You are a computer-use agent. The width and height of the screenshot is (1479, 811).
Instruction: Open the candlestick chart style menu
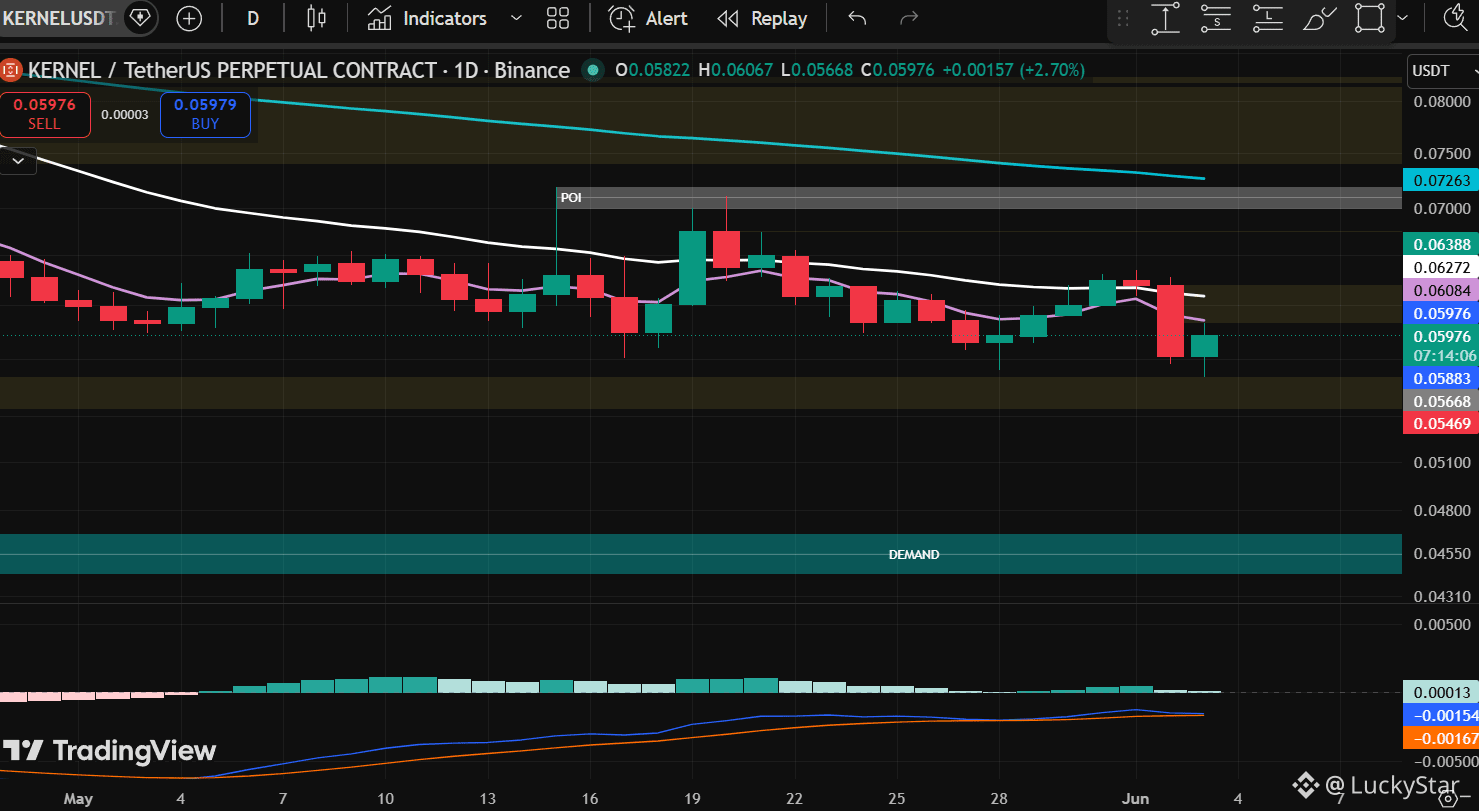point(317,18)
